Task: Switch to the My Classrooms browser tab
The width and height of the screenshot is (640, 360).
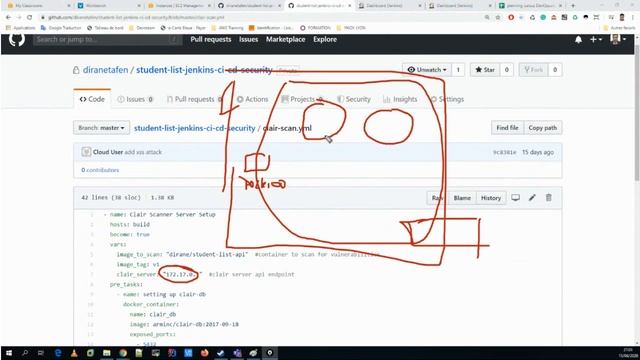Action: (x=38, y=6)
